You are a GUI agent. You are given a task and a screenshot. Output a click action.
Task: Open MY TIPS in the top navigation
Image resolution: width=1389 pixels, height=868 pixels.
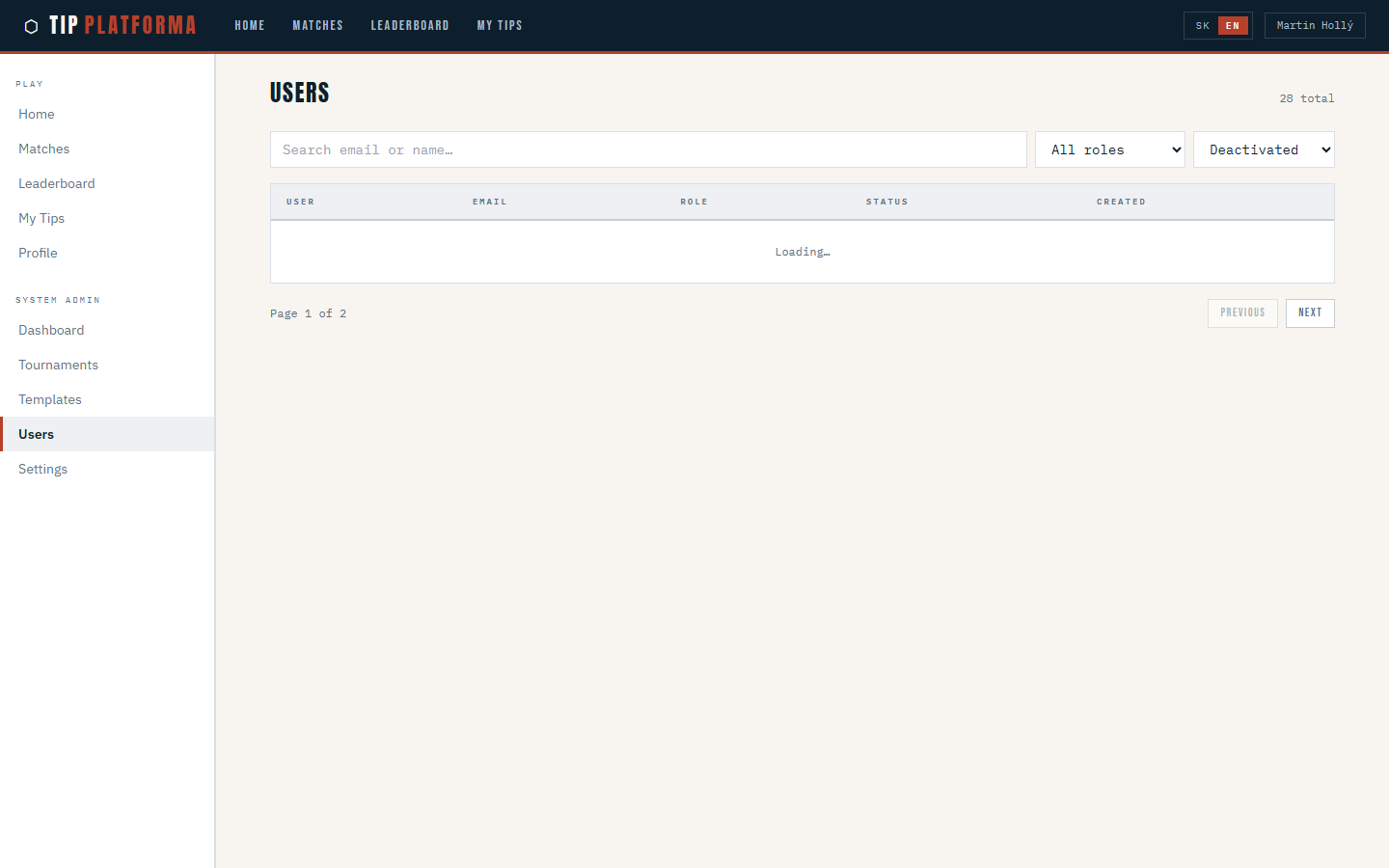500,25
